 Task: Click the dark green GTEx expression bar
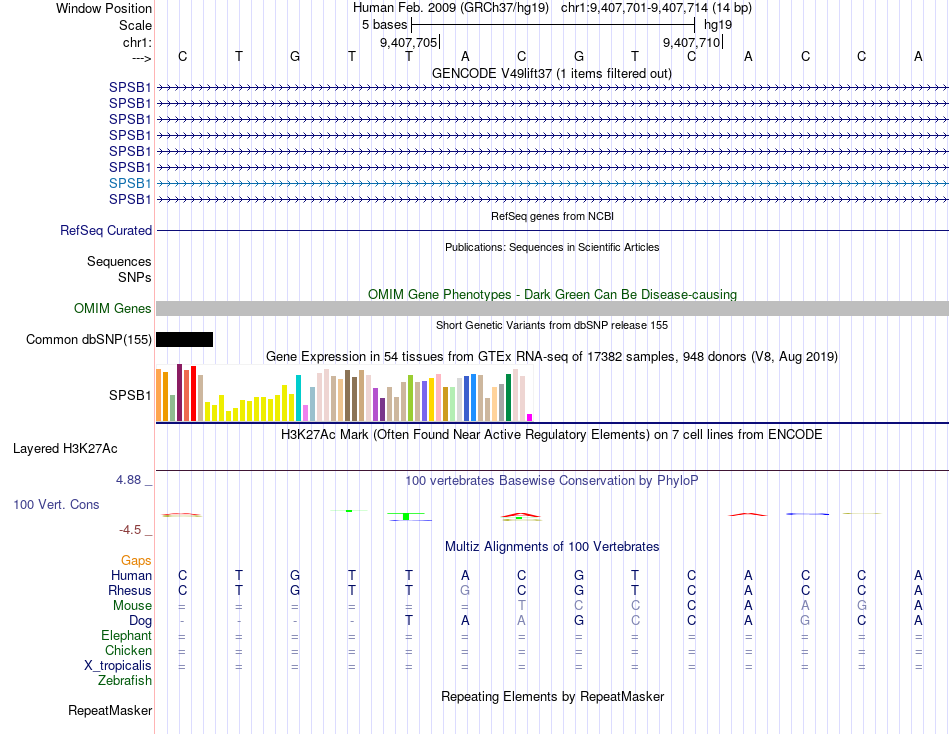508,398
